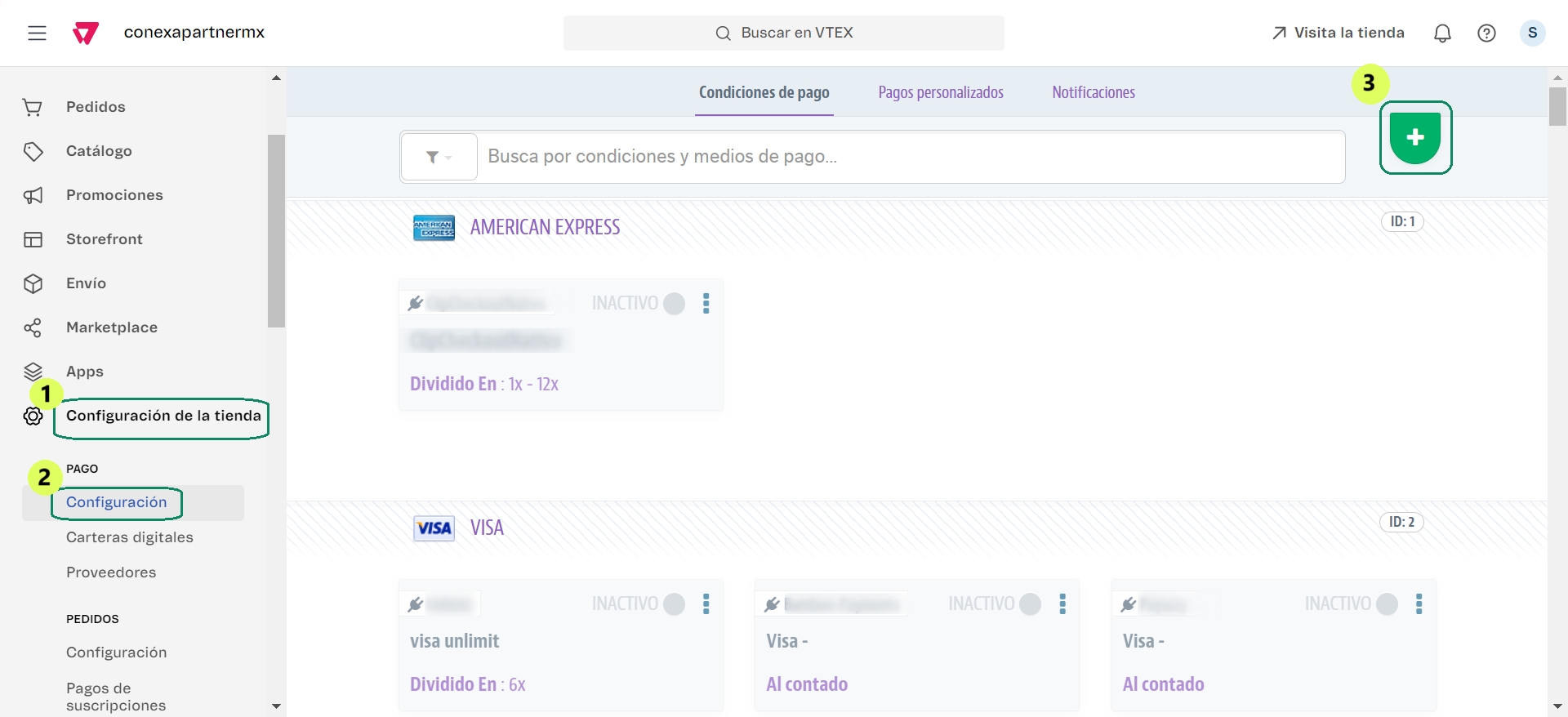Open the hamburger navigation menu
The width and height of the screenshot is (1568, 717).
37,33
